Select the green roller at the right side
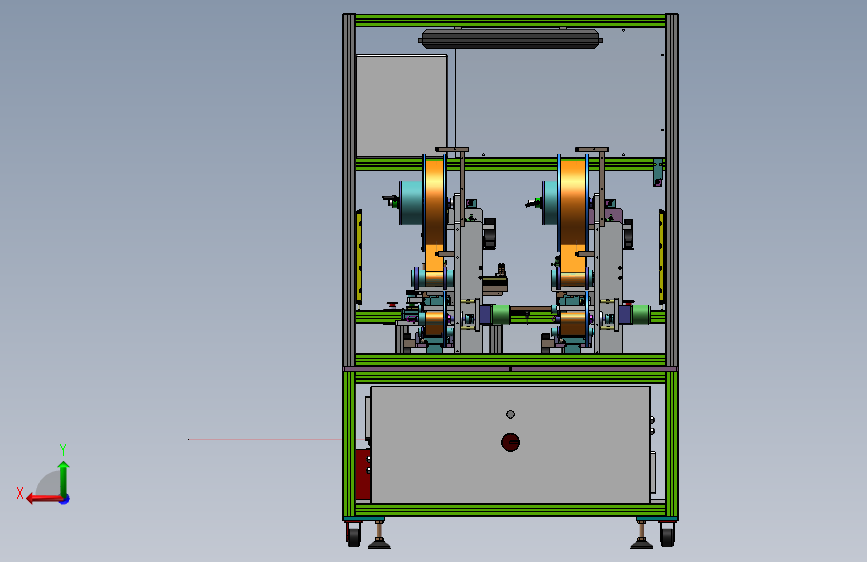This screenshot has height=562, width=867. [641, 314]
